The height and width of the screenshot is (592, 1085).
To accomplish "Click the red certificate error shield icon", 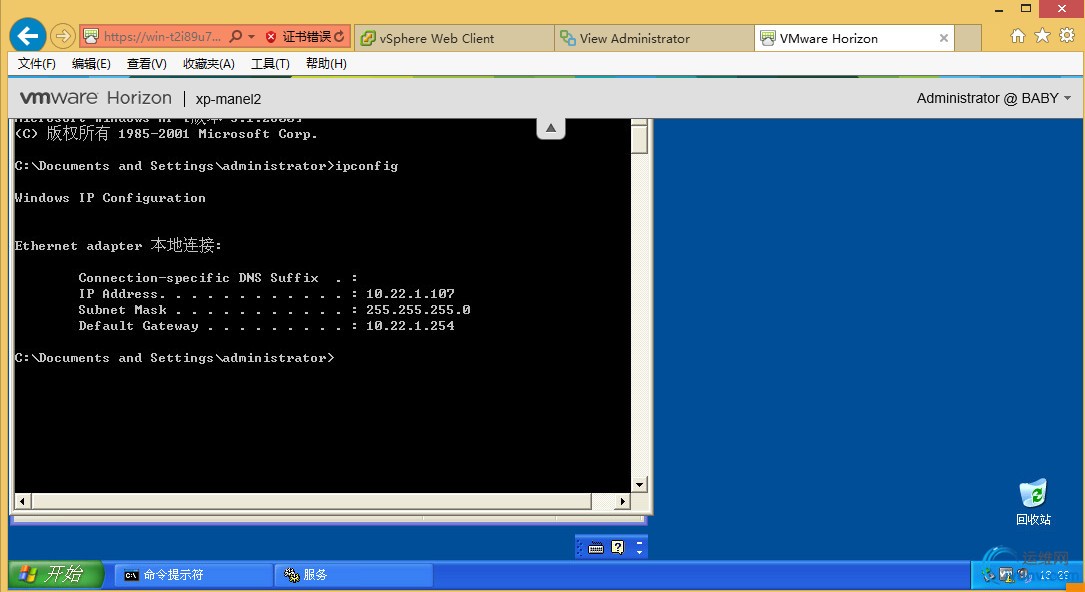I will click(271, 37).
